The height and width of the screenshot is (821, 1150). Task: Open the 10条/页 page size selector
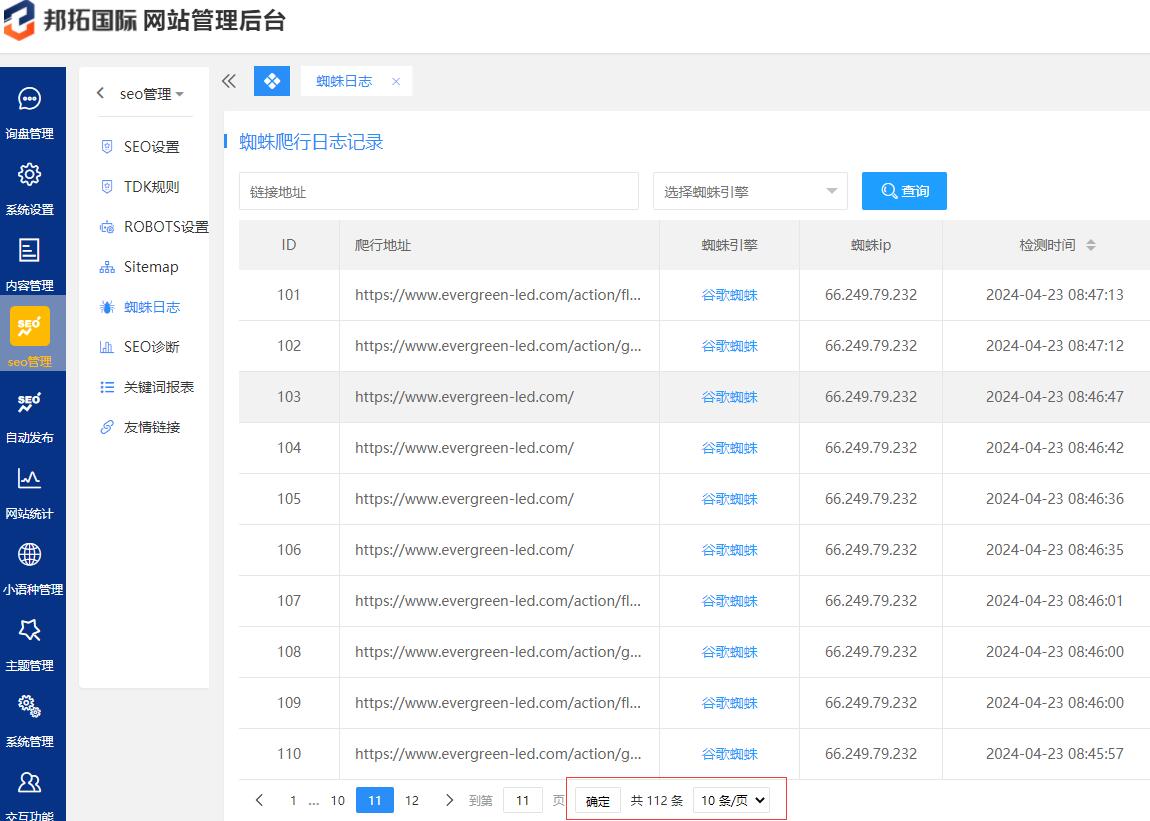(x=731, y=800)
